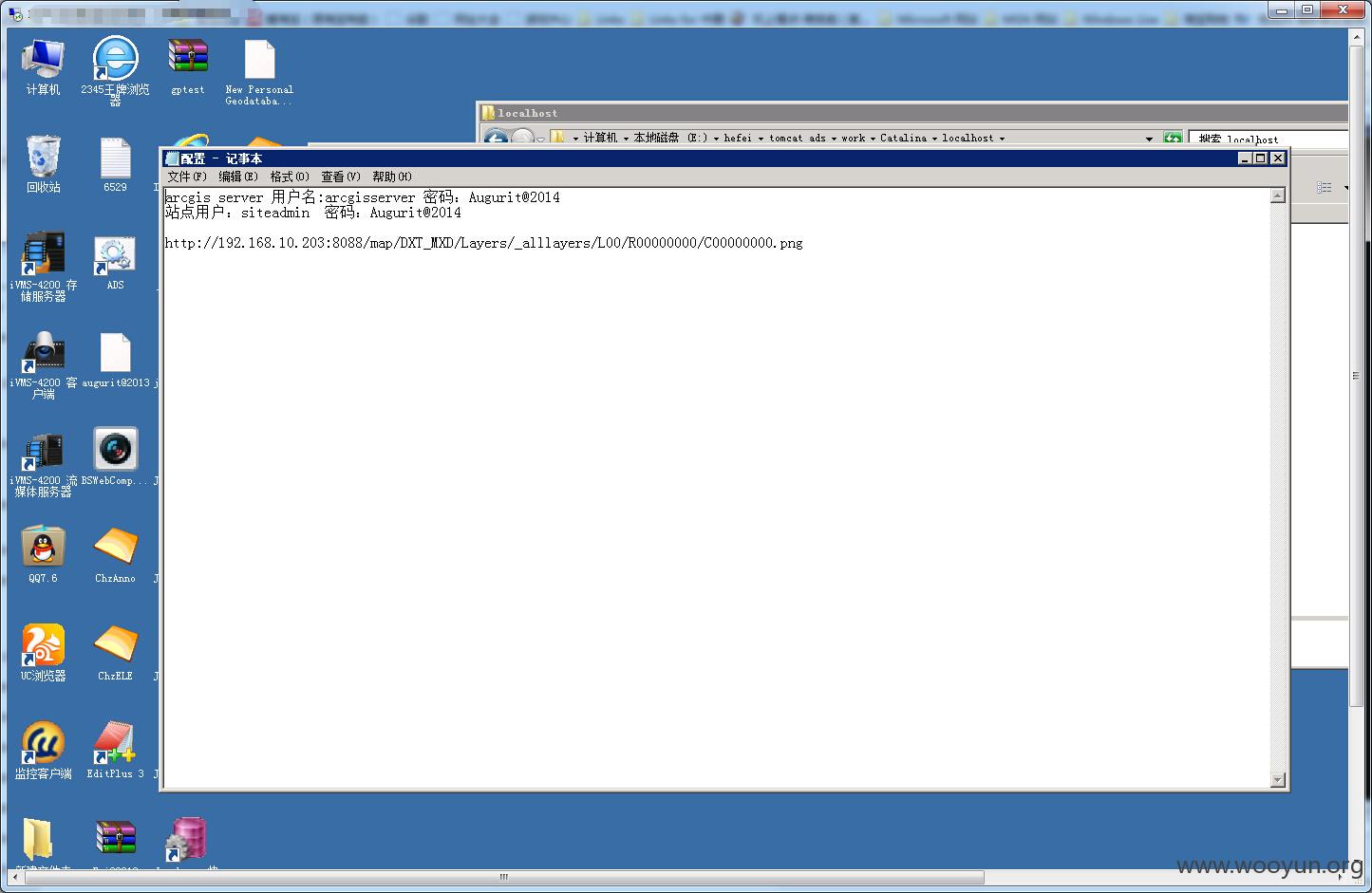Screen dimensions: 1372x893
Task: Click the Explorer view mode icon
Action: 1325,188
